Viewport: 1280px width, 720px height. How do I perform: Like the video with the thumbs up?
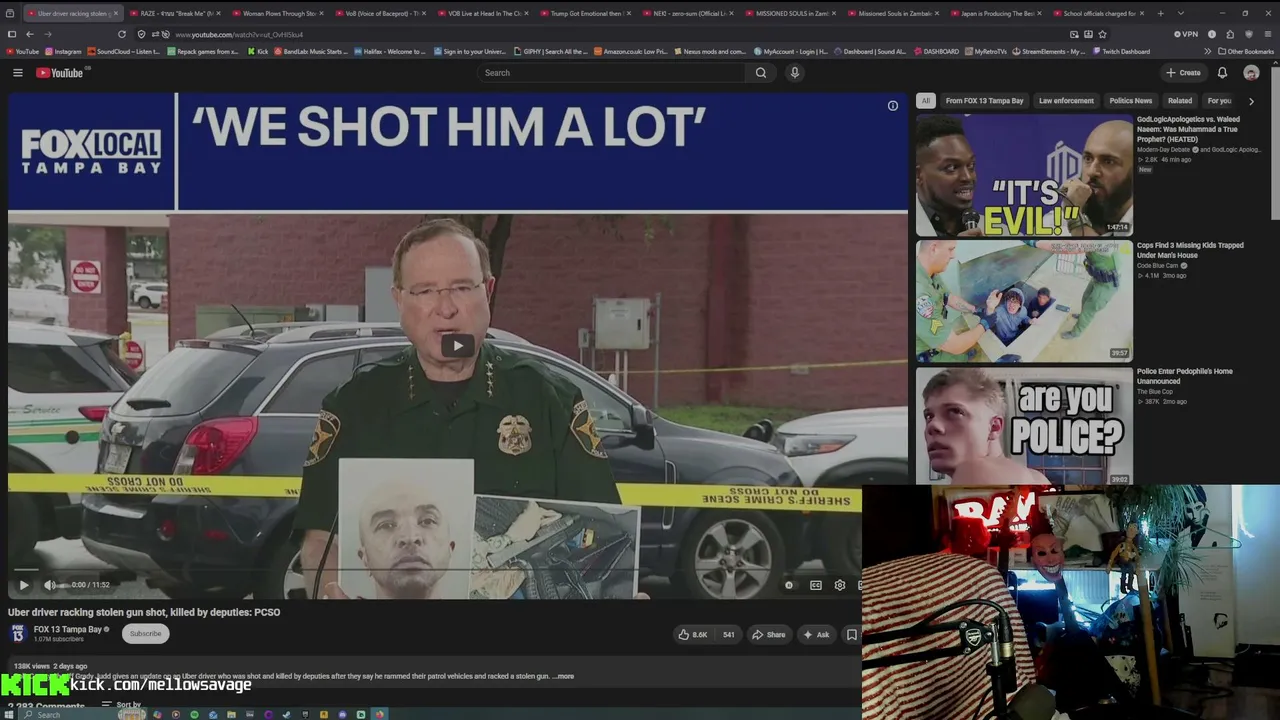click(x=693, y=634)
